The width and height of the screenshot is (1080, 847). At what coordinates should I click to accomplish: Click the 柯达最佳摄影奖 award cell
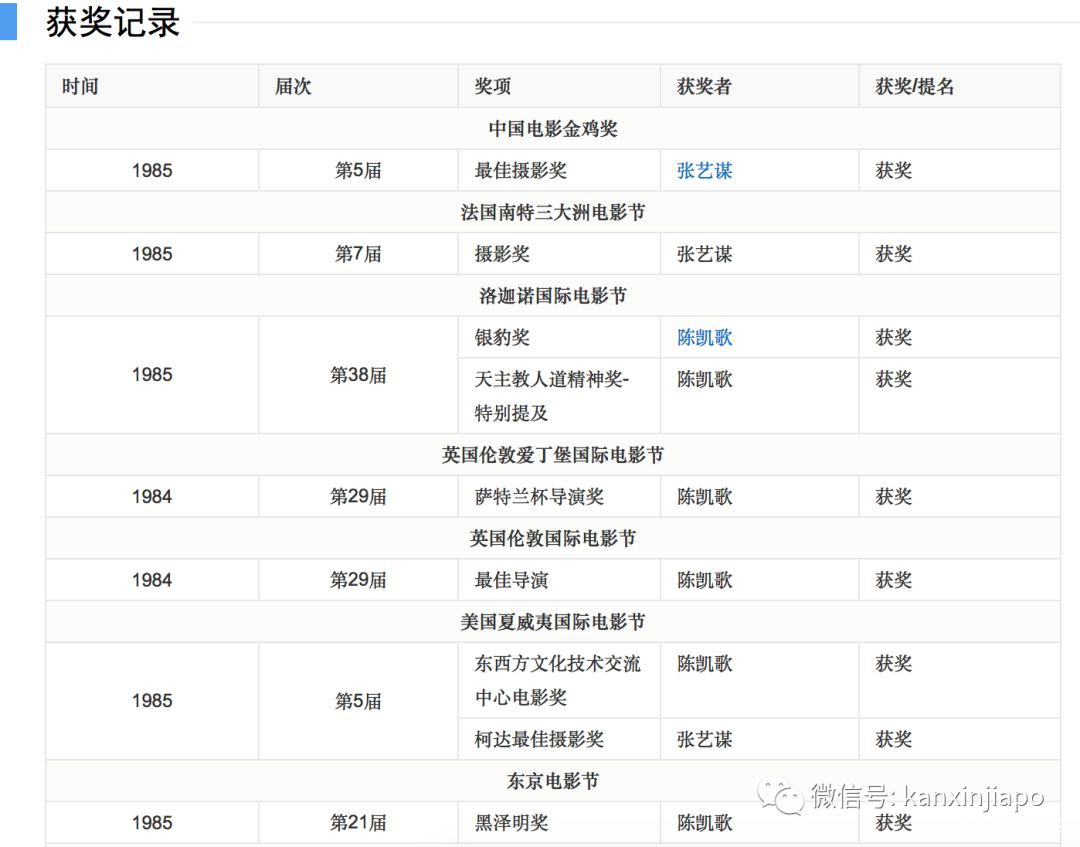(539, 740)
